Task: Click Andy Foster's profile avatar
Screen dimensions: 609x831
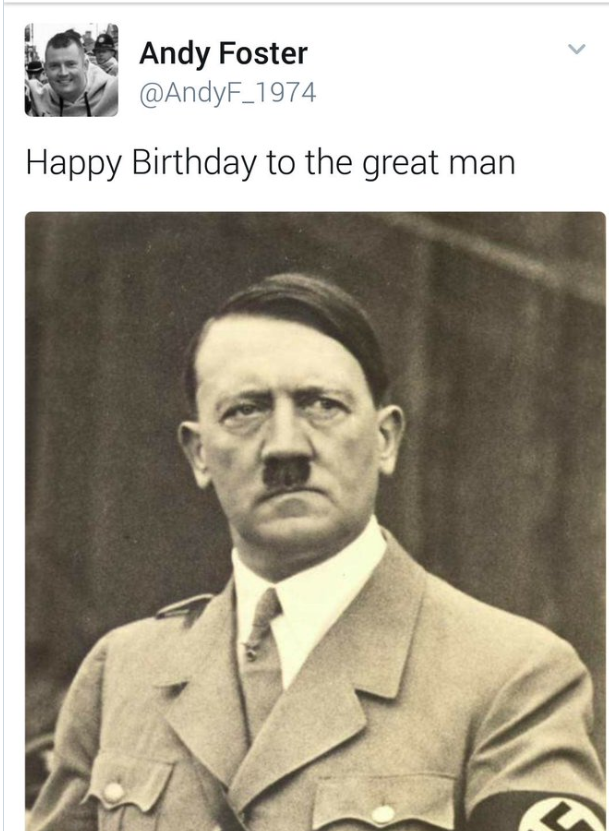Action: pyautogui.click(x=71, y=69)
